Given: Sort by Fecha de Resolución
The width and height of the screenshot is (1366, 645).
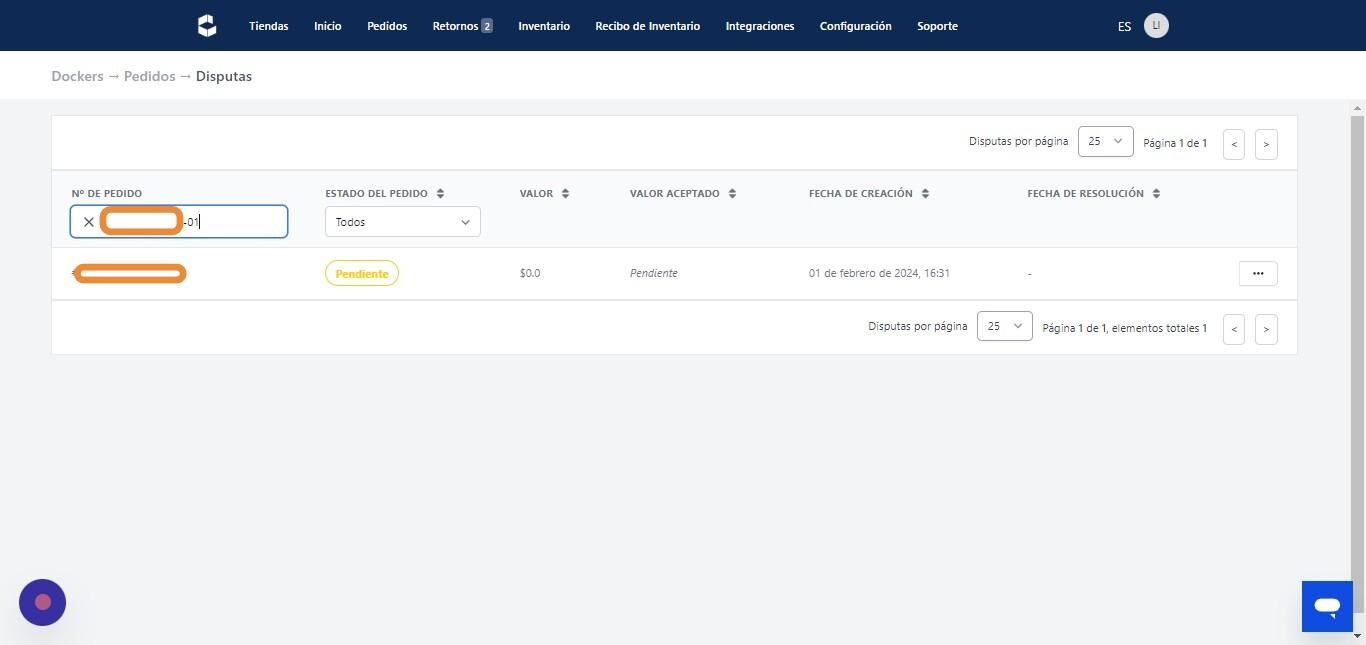Looking at the screenshot, I should click(1156, 194).
